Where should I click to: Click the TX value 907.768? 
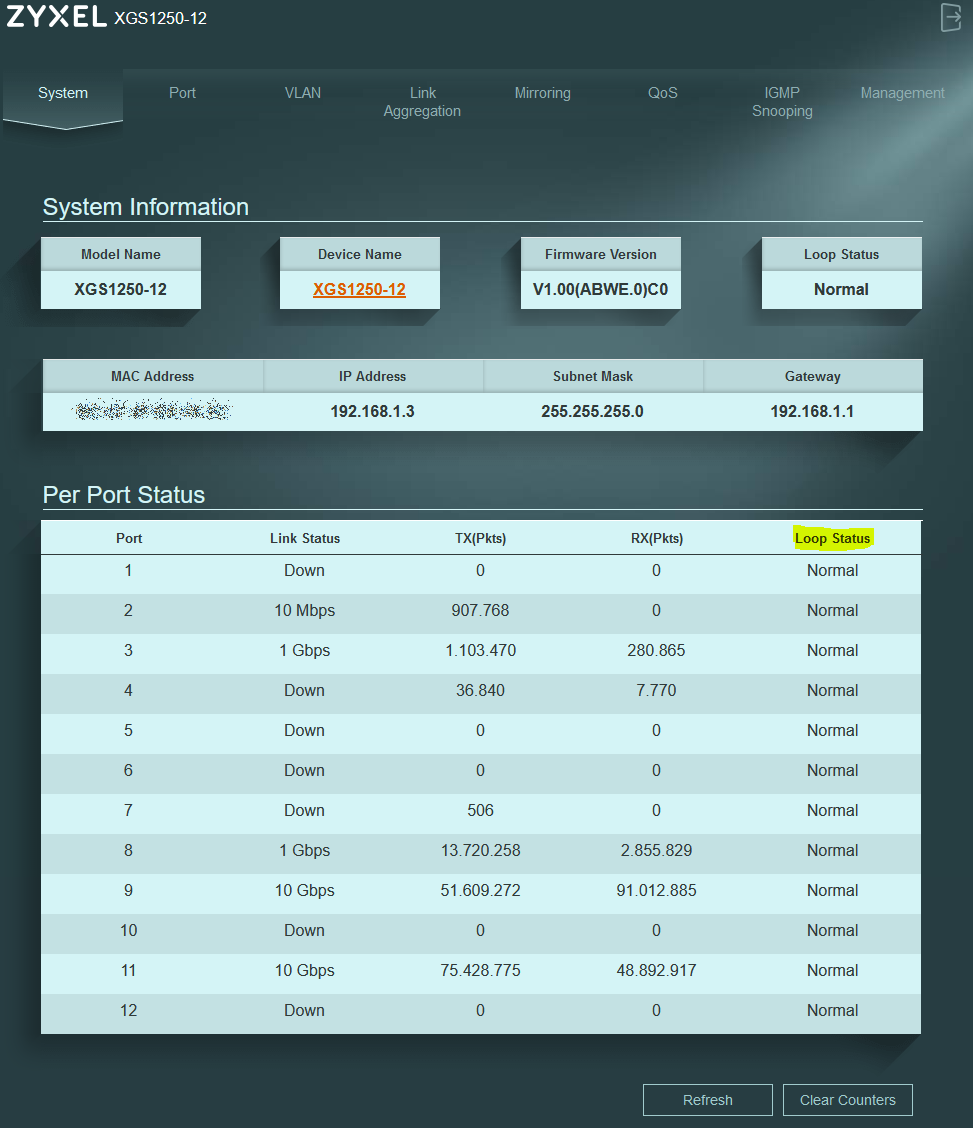tap(480, 611)
